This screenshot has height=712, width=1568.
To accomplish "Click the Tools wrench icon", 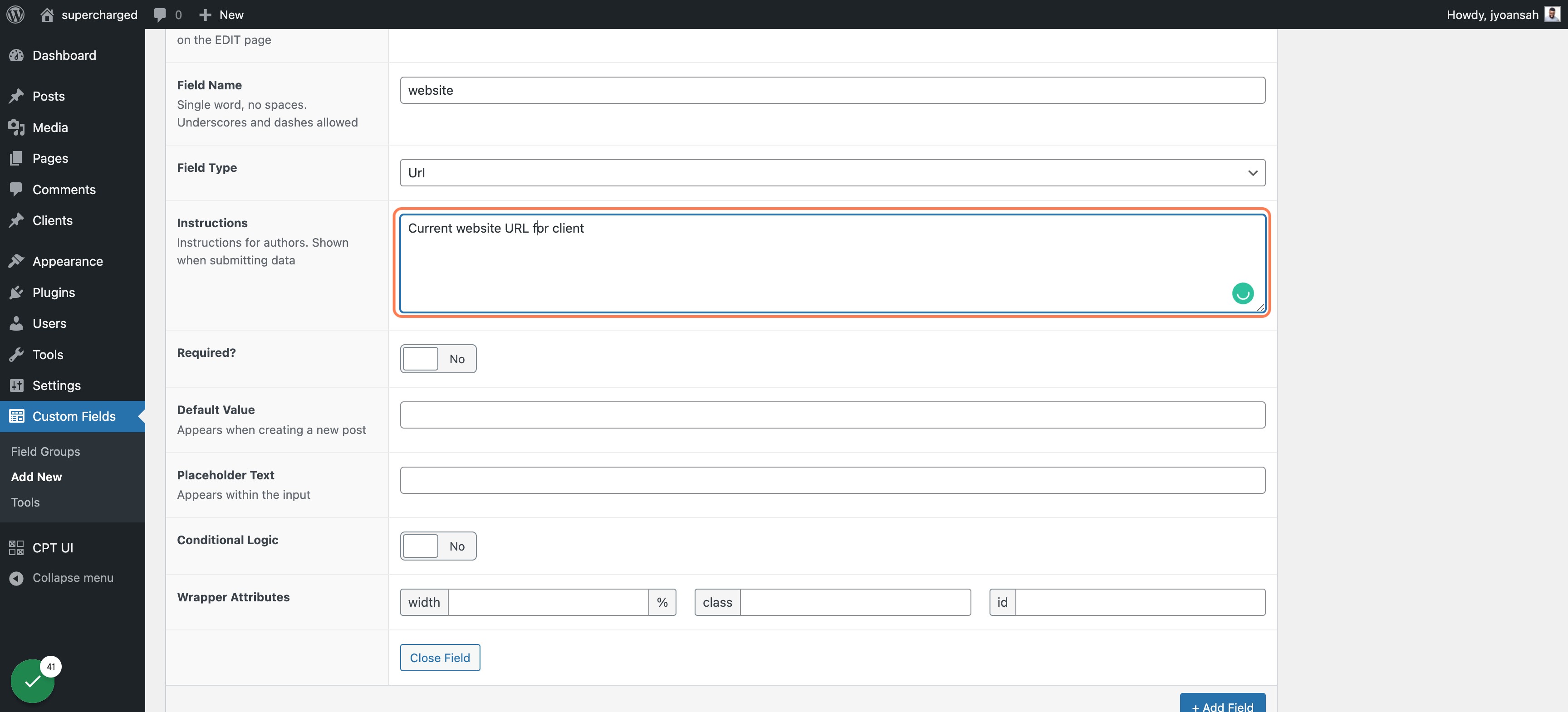I will [16, 354].
